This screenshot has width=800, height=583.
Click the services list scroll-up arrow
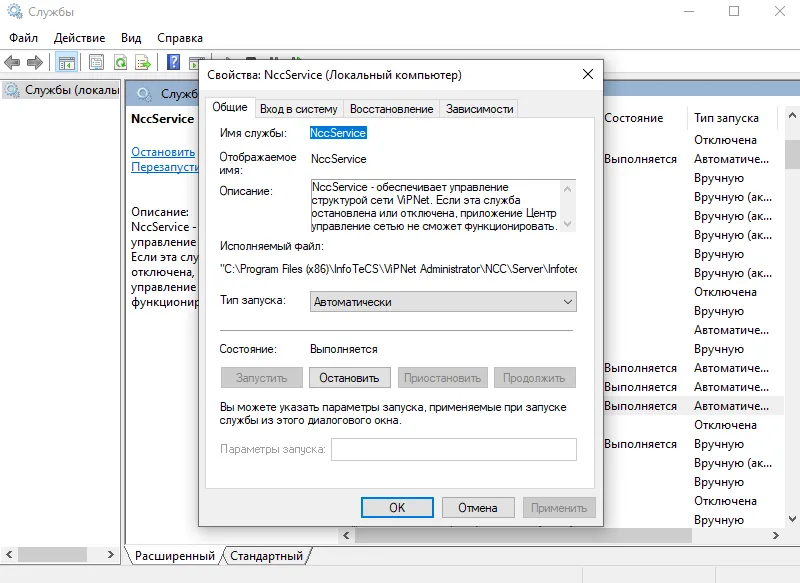point(792,116)
